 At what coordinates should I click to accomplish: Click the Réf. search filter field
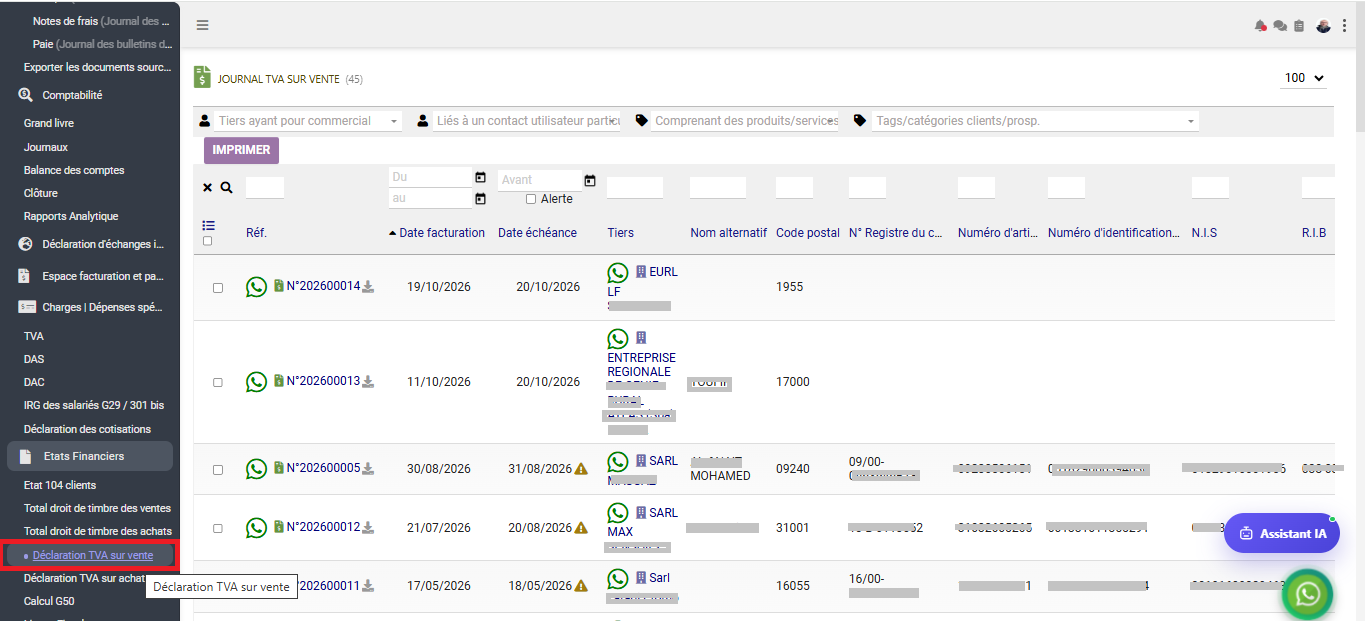[x=265, y=187]
